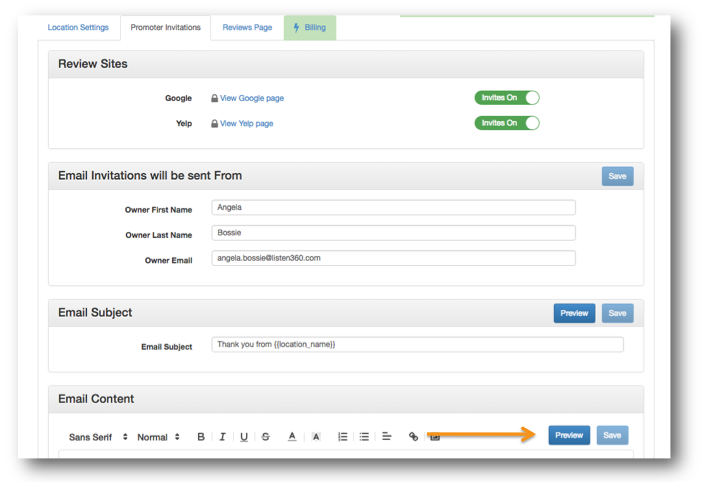Insert a hyperlink using the link icon
Image resolution: width=707 pixels, height=482 pixels.
click(413, 436)
